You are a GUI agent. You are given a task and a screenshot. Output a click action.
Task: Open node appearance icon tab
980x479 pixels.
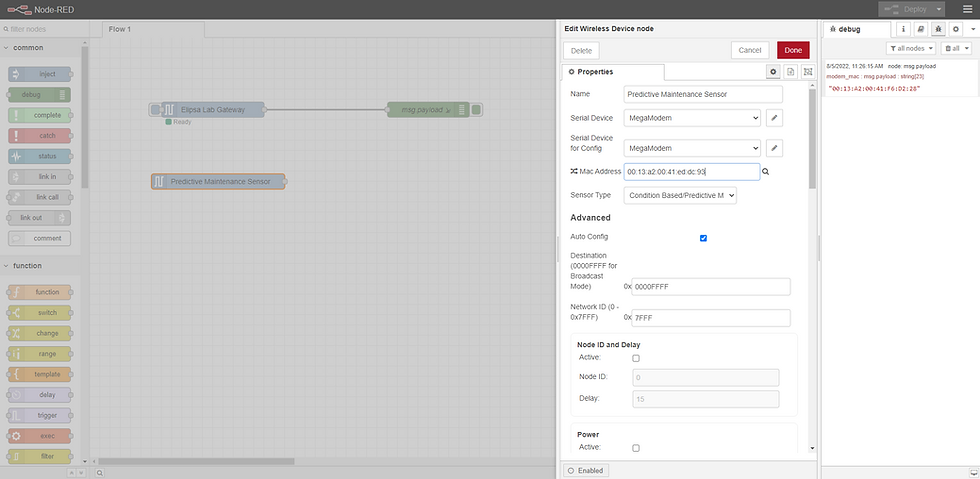click(x=808, y=72)
